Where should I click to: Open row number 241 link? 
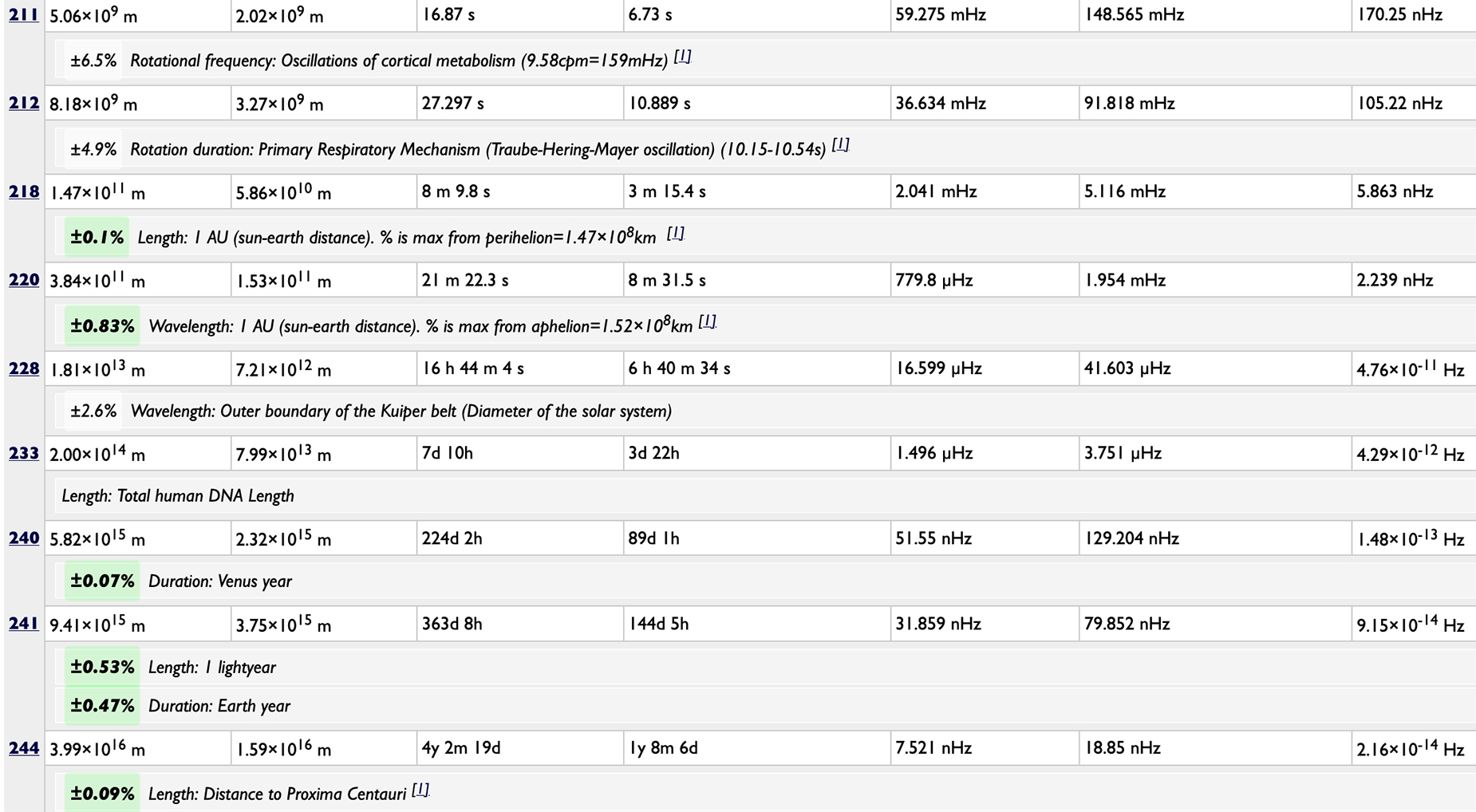24,624
